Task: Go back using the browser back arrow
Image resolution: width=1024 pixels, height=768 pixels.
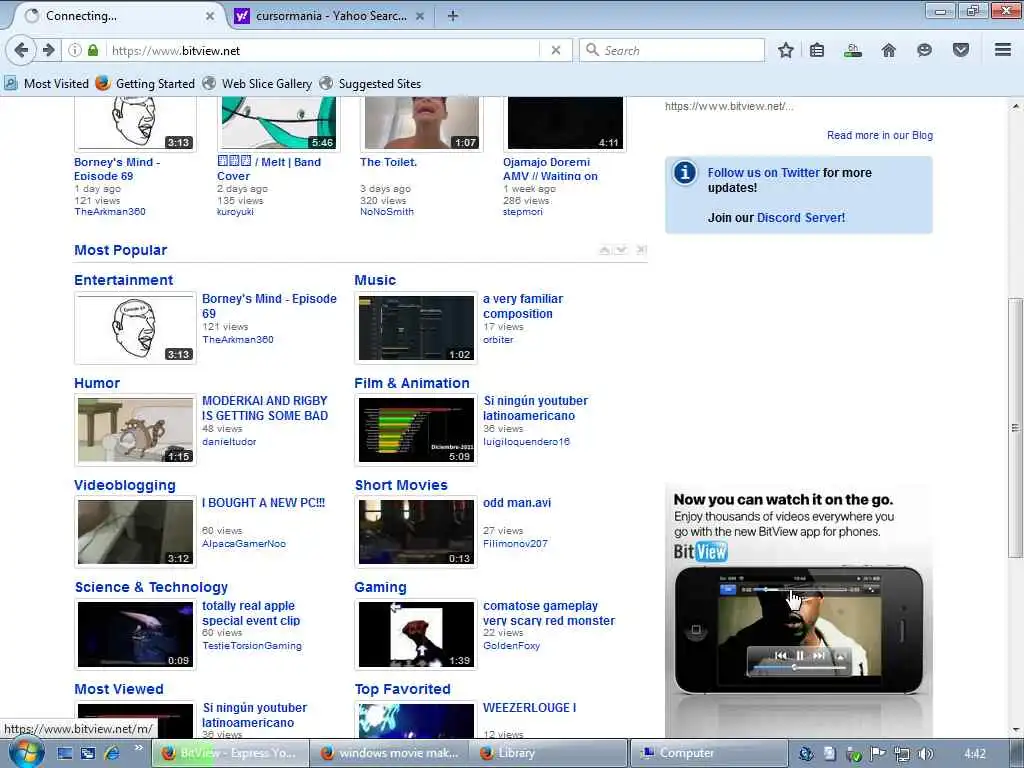Action: (21, 50)
